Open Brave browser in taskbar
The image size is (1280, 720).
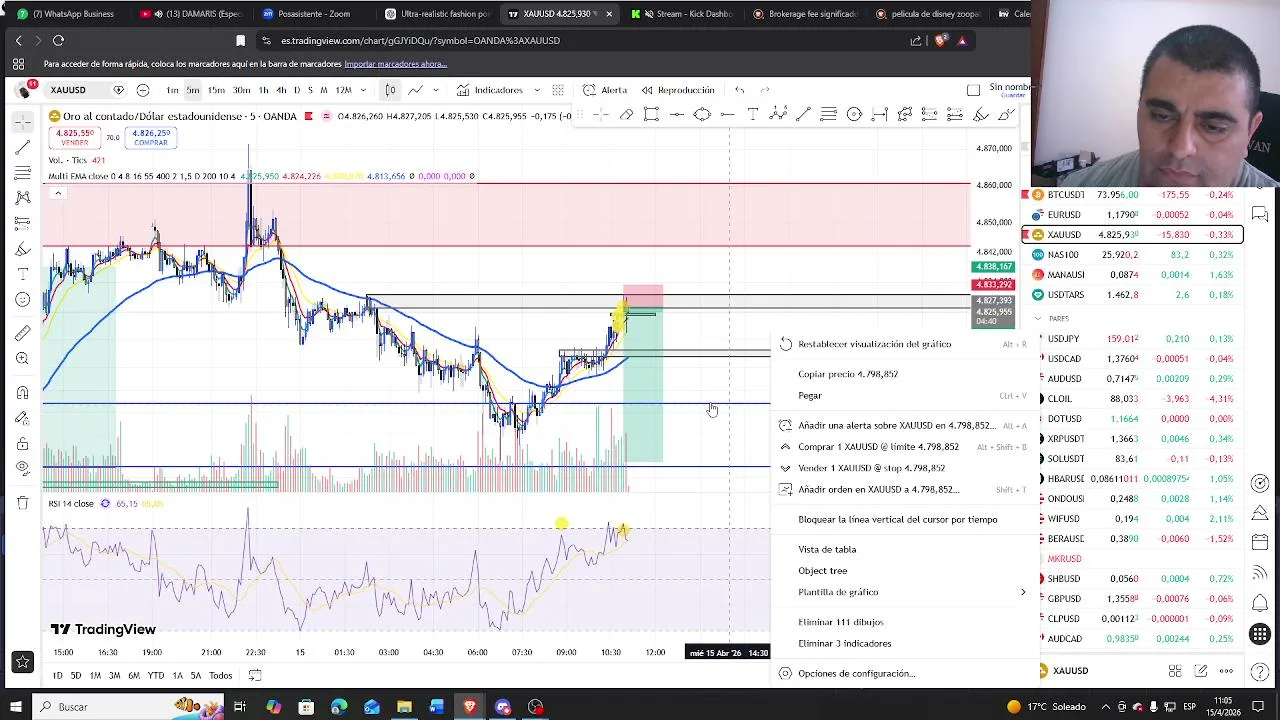470,707
